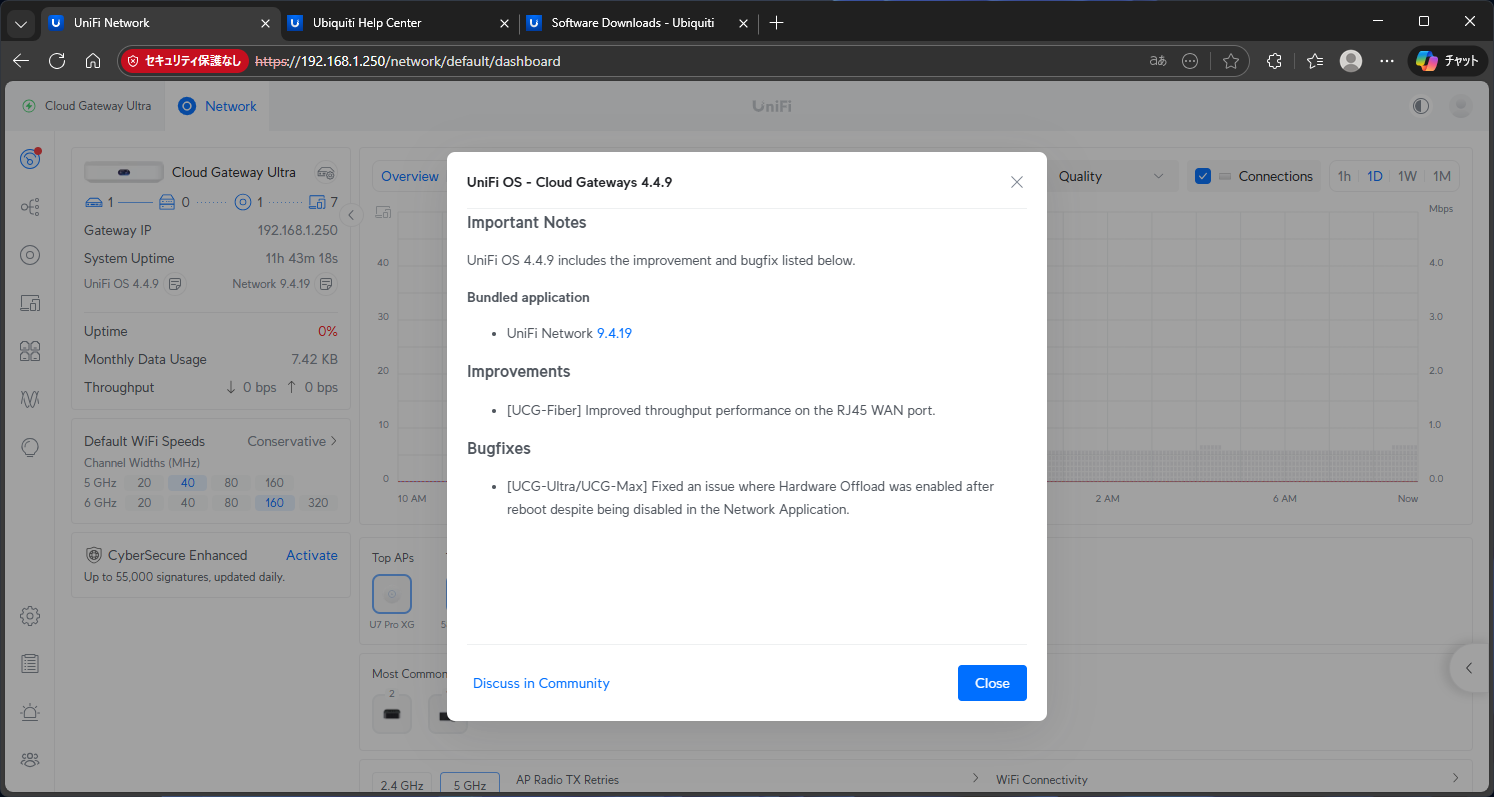The height and width of the screenshot is (797, 1494).
Task: Collapse the left panel with arrow
Action: tap(351, 215)
